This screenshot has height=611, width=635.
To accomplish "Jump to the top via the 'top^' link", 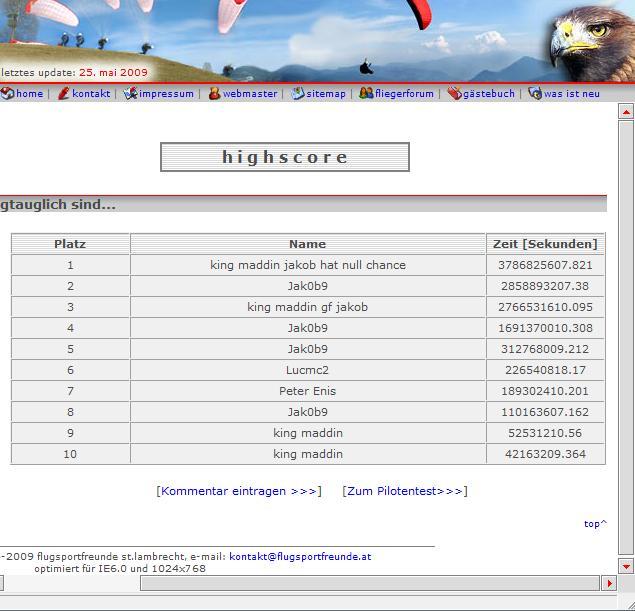I will [x=595, y=524].
